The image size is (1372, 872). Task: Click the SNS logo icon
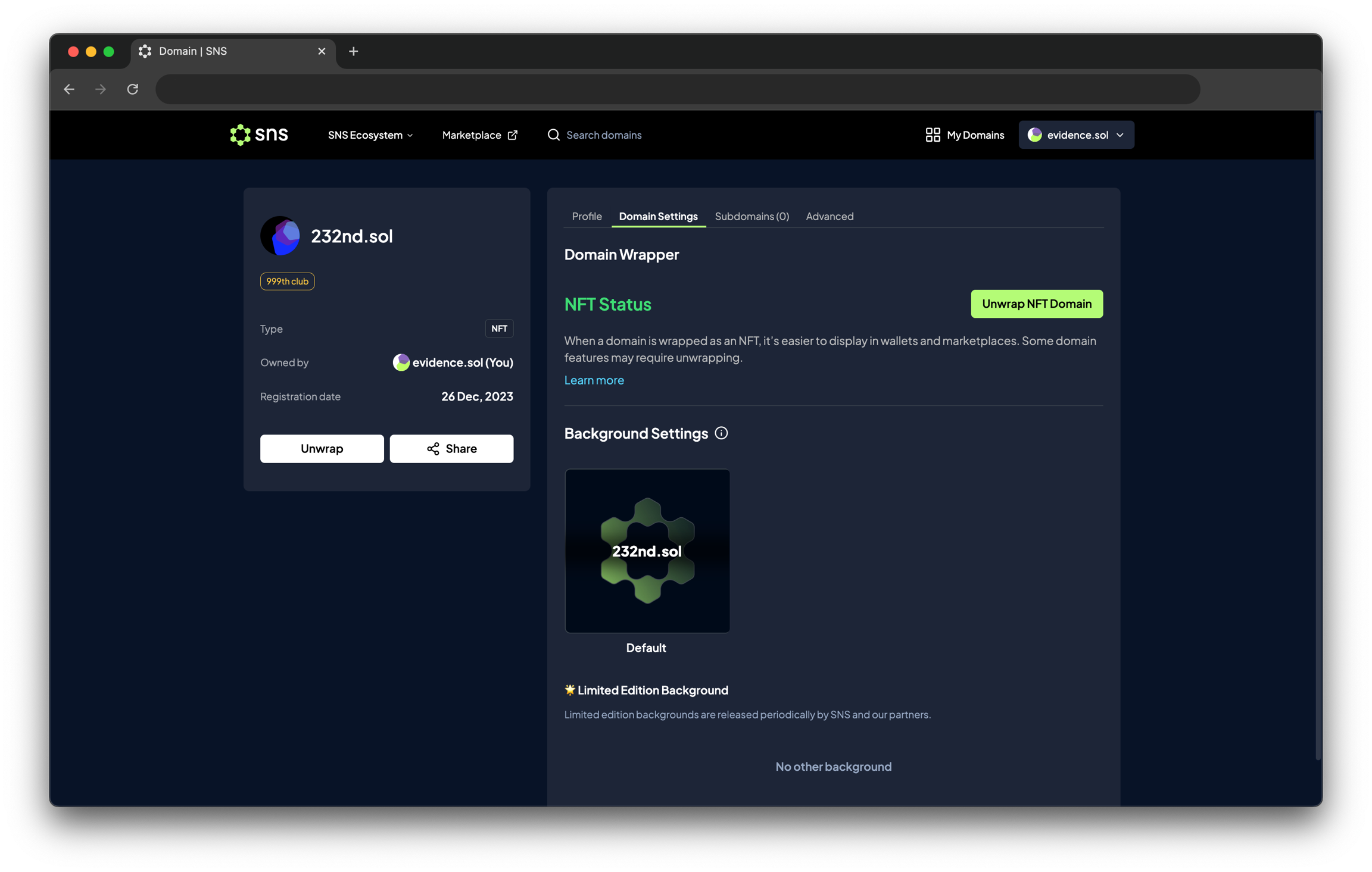tap(241, 135)
